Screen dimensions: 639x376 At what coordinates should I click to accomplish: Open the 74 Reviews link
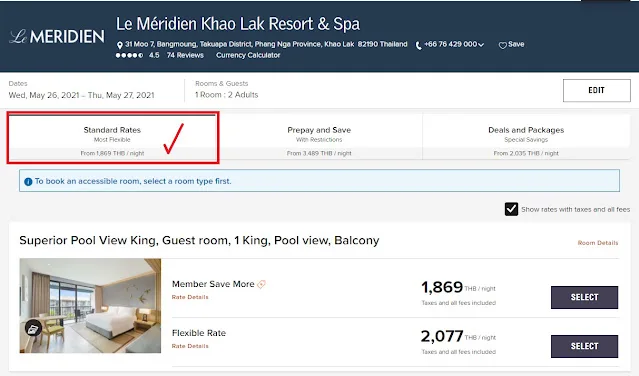point(185,55)
